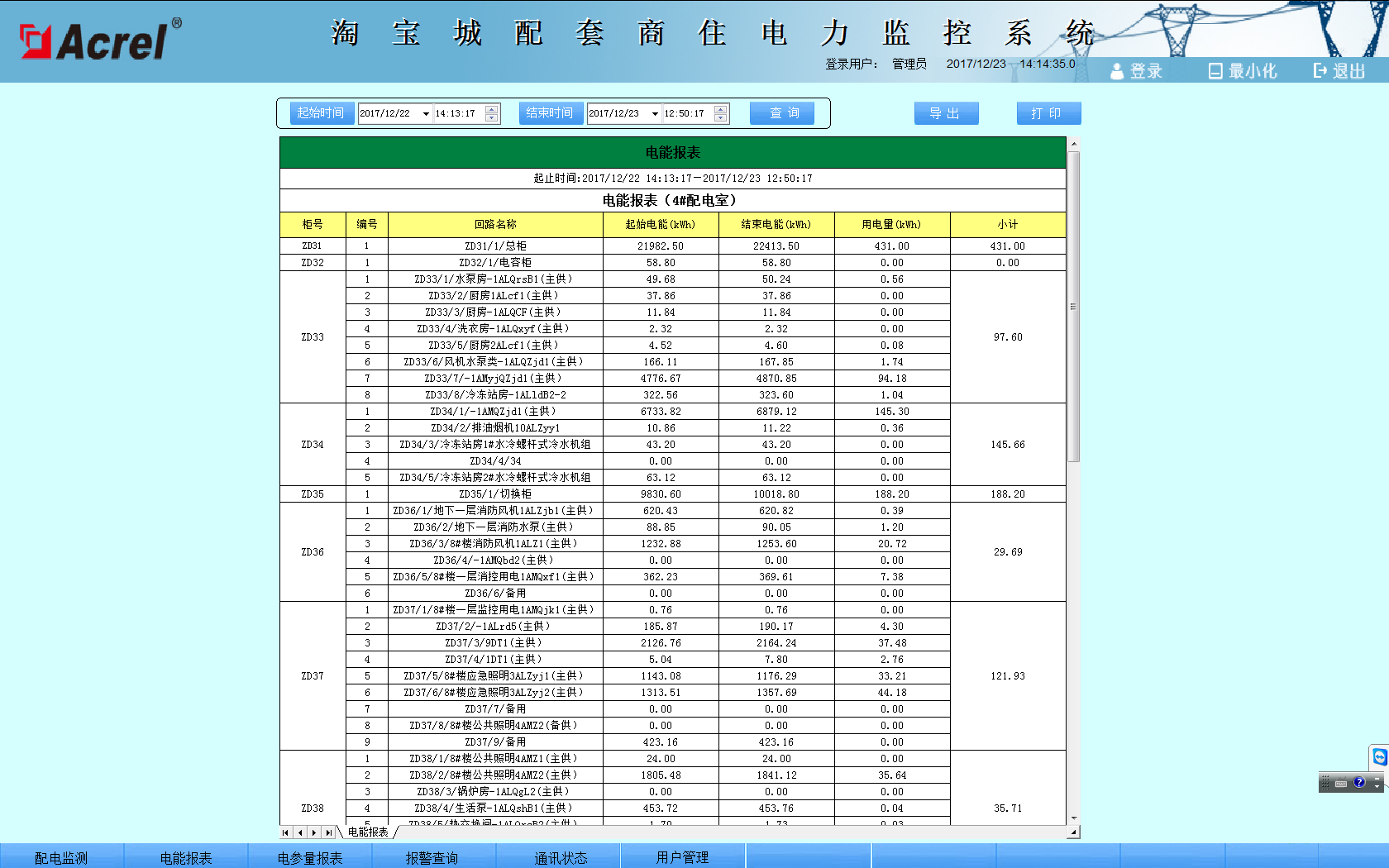The width and height of the screenshot is (1389, 868).
Task: Decrease end time with down spinner
Action: click(721, 118)
